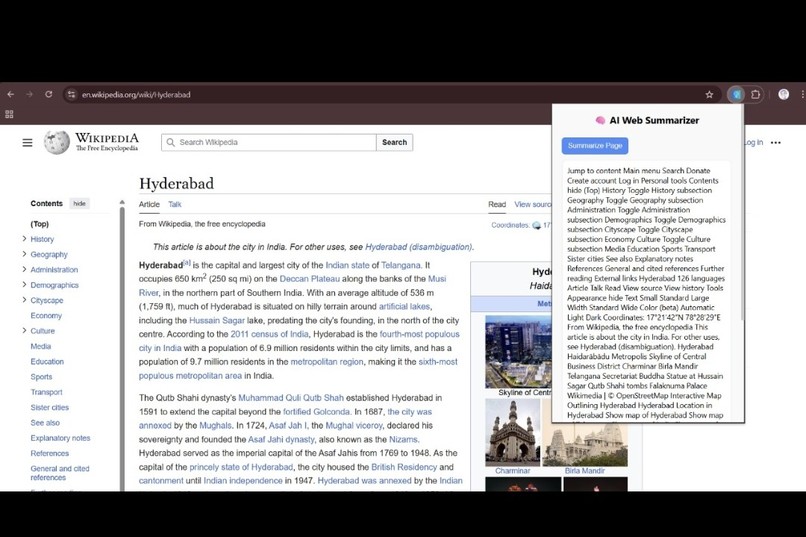806x537 pixels.
Task: Expand the Culture section in Contents
Action: pos(24,330)
